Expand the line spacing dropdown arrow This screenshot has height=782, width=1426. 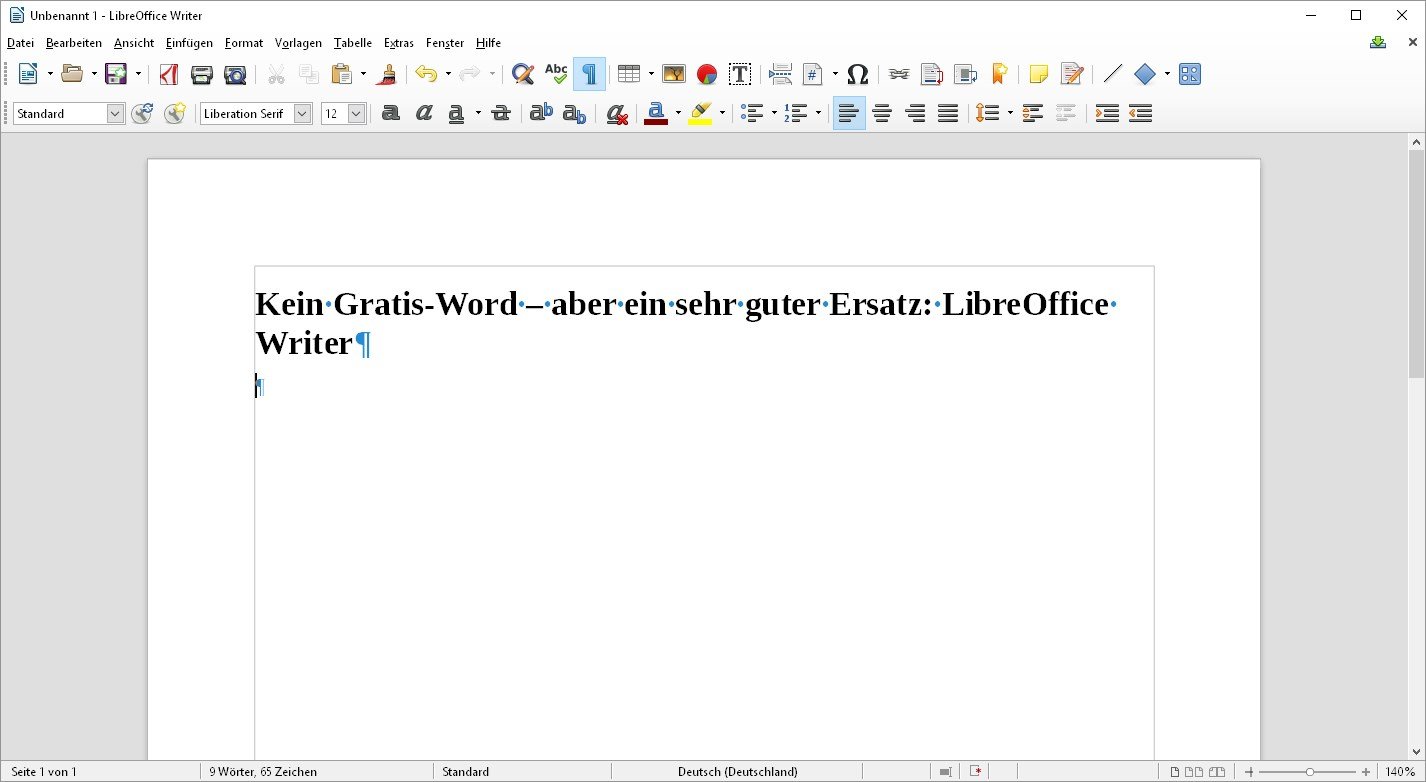pos(1010,114)
